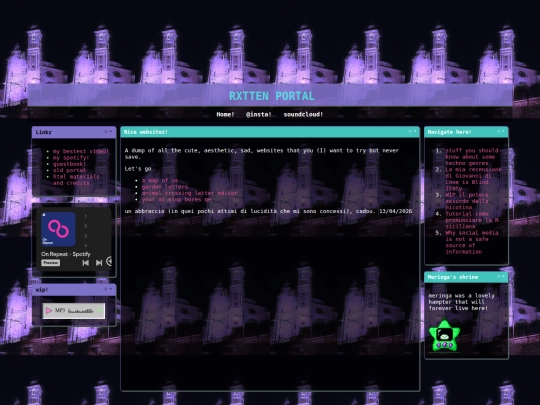Click the x icon on Linkz panel

(111, 132)
